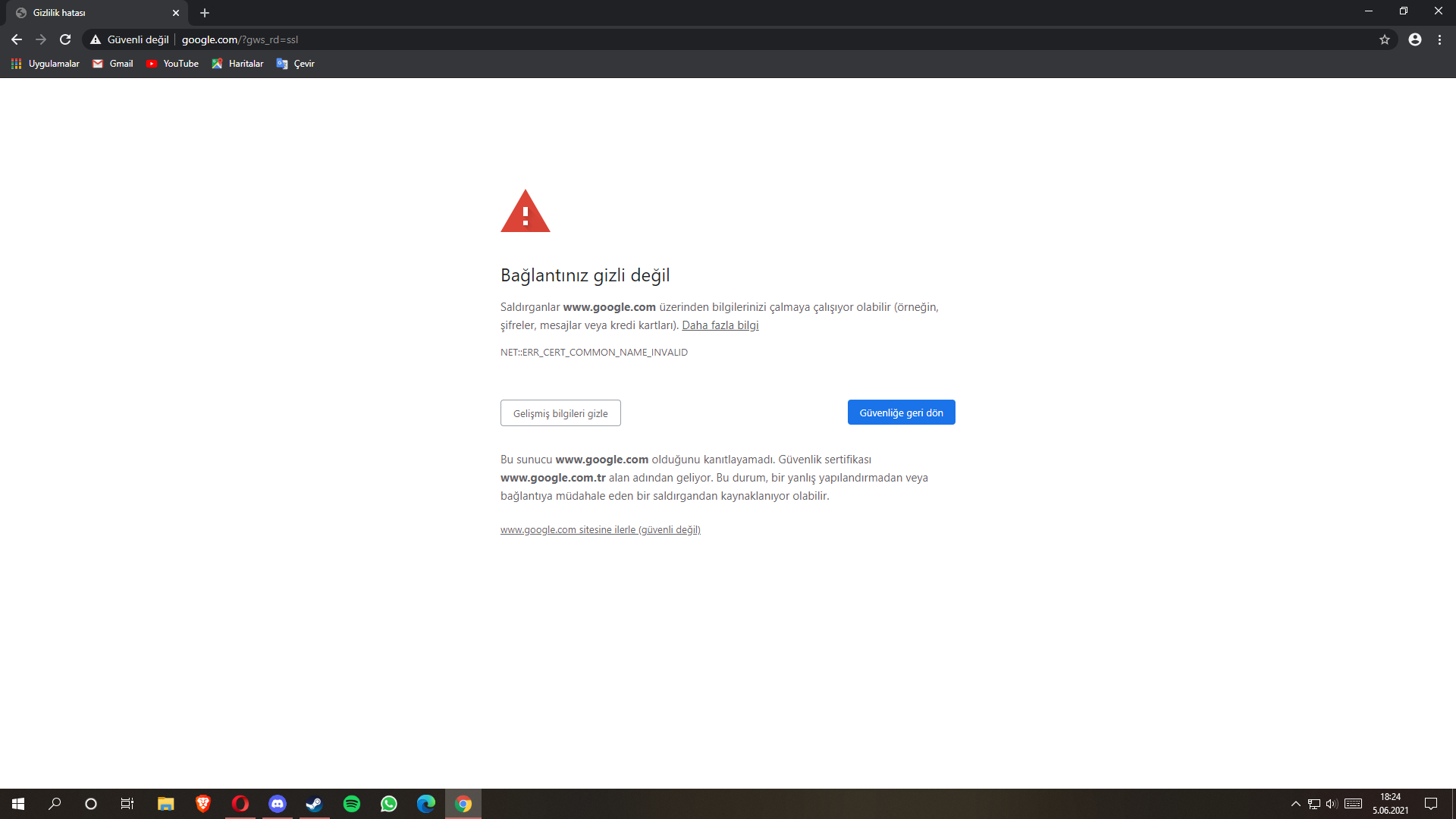Reload the page with refresh icon
The image size is (1456, 819).
pyautogui.click(x=65, y=39)
